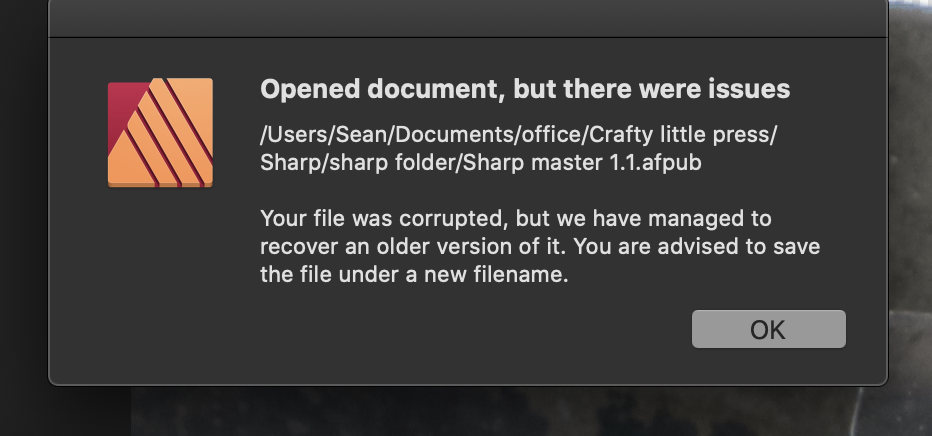
Task: Click the dark panel left of dialog
Action: pos(24,218)
